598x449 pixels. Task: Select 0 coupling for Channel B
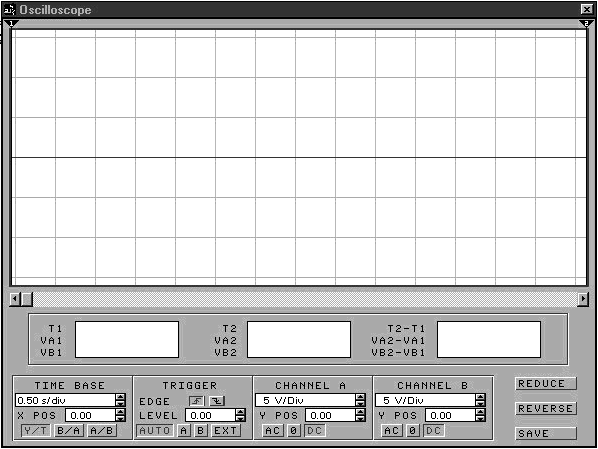(412, 431)
